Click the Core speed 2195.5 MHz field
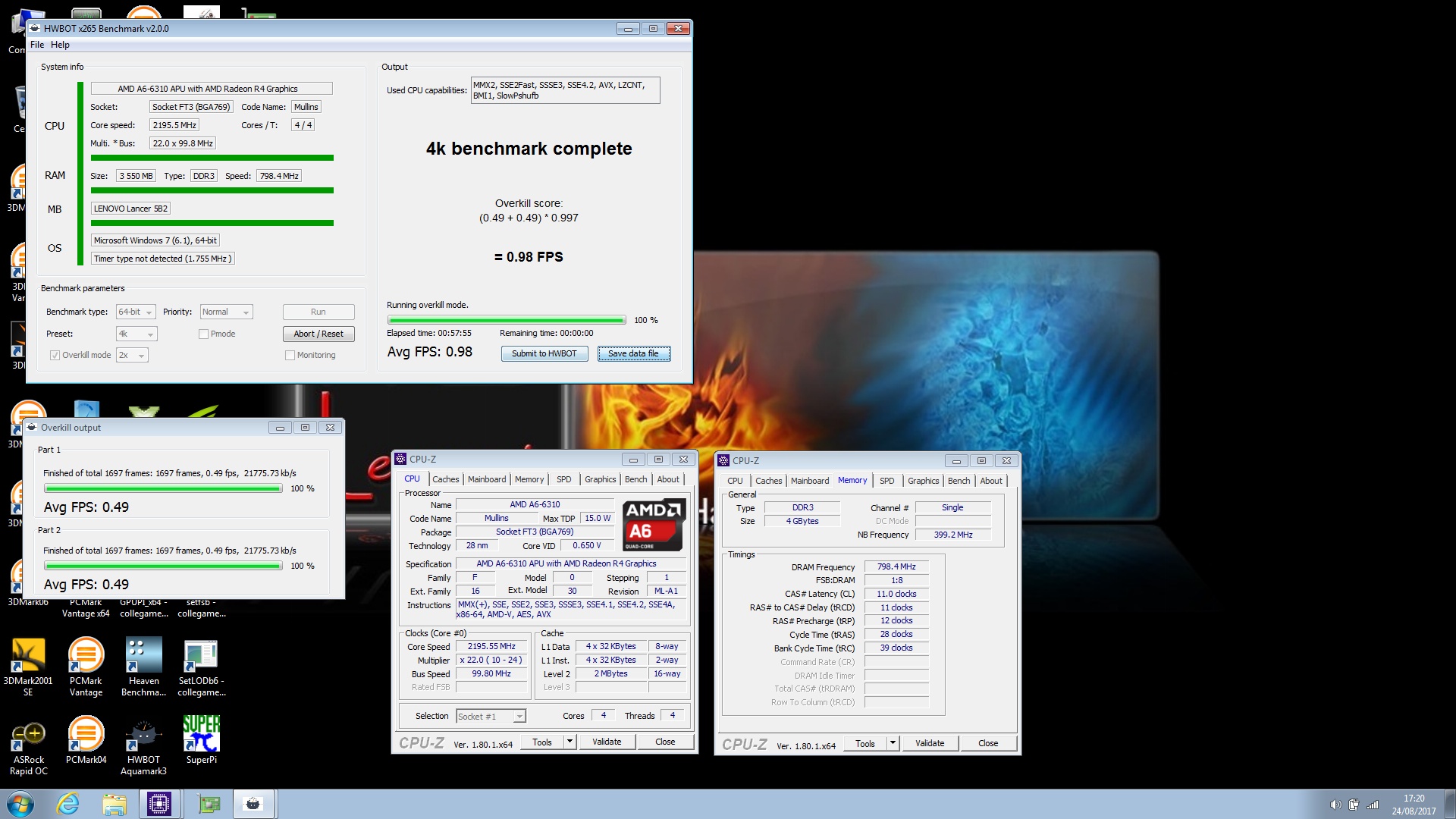1456x819 pixels. pyautogui.click(x=174, y=125)
